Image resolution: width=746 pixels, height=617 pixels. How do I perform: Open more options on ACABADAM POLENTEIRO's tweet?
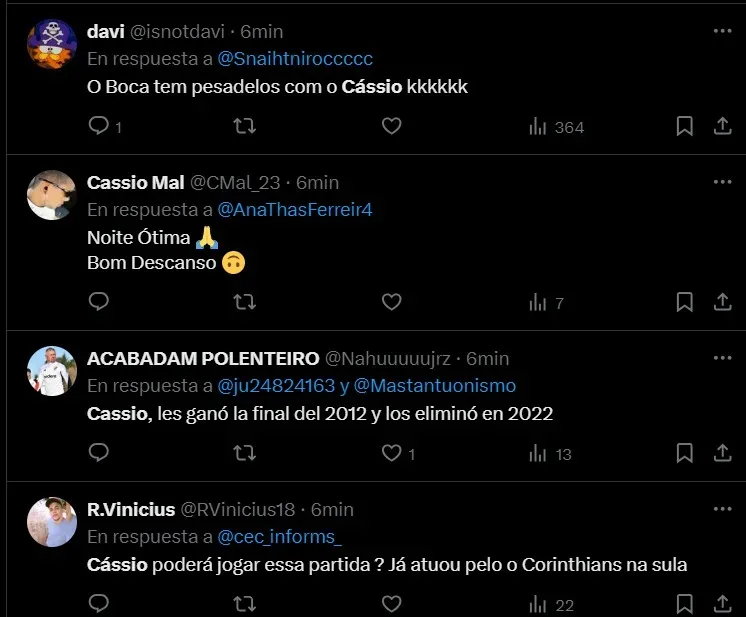(722, 358)
